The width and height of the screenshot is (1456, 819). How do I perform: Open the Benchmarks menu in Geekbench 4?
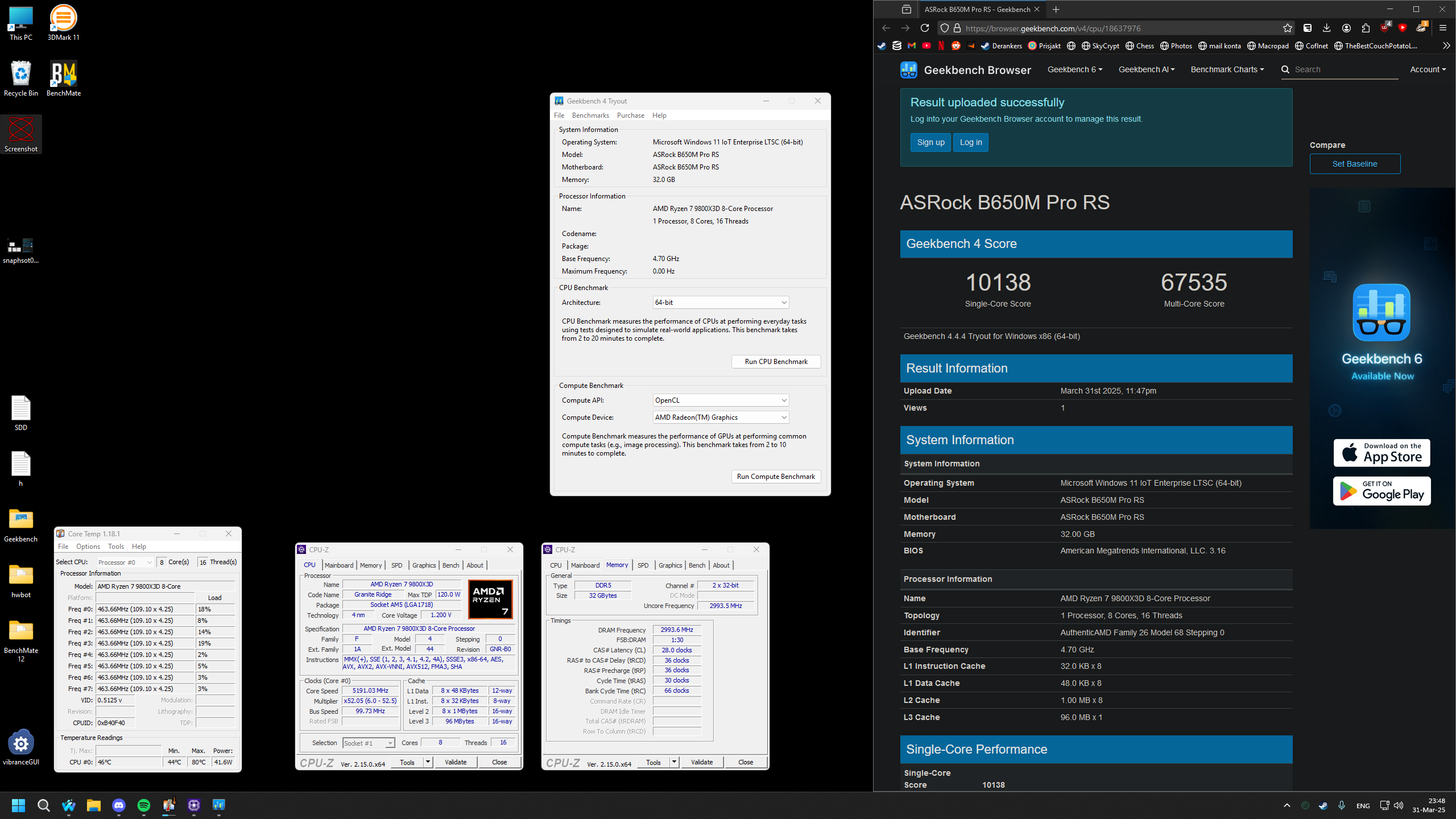point(590,115)
